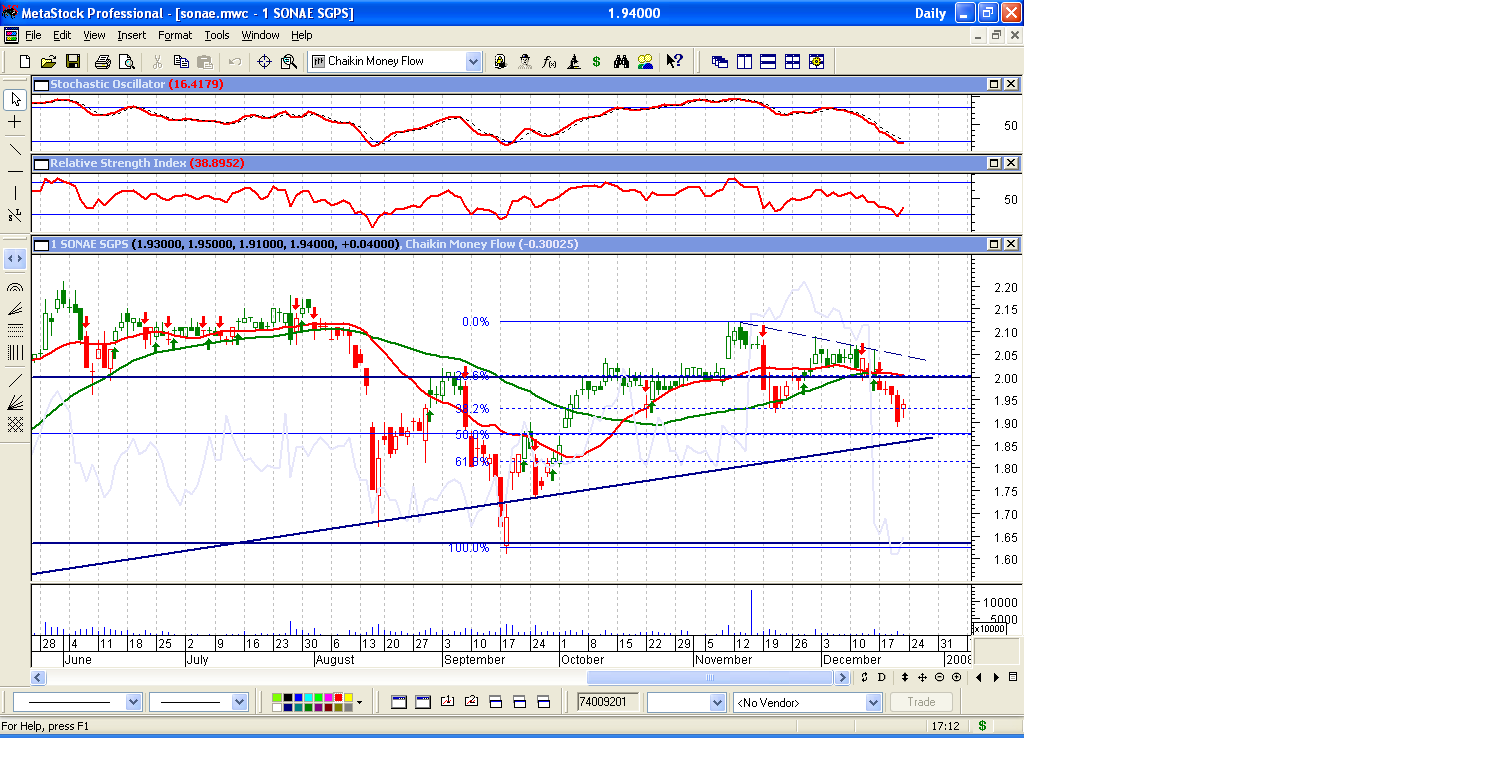Select the crosshair plus drawing tool

[15, 121]
